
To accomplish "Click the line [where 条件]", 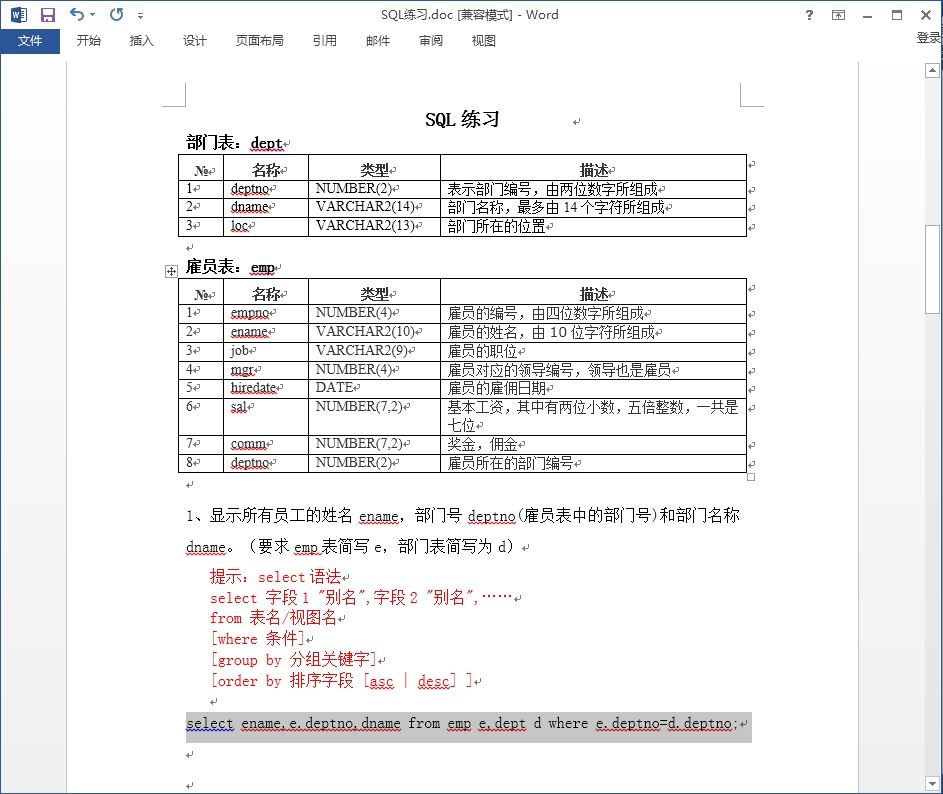I will pyautogui.click(x=257, y=639).
